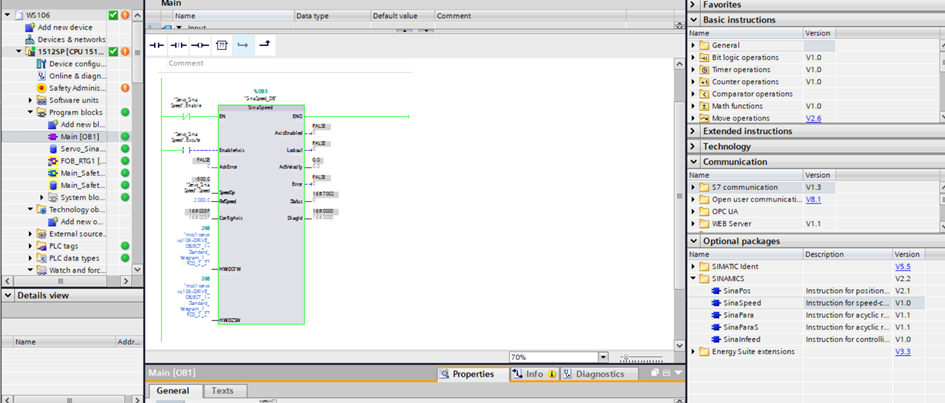Viewport: 945px width, 403px height.
Task: Click the green status check next to WS106
Action: 113,15
